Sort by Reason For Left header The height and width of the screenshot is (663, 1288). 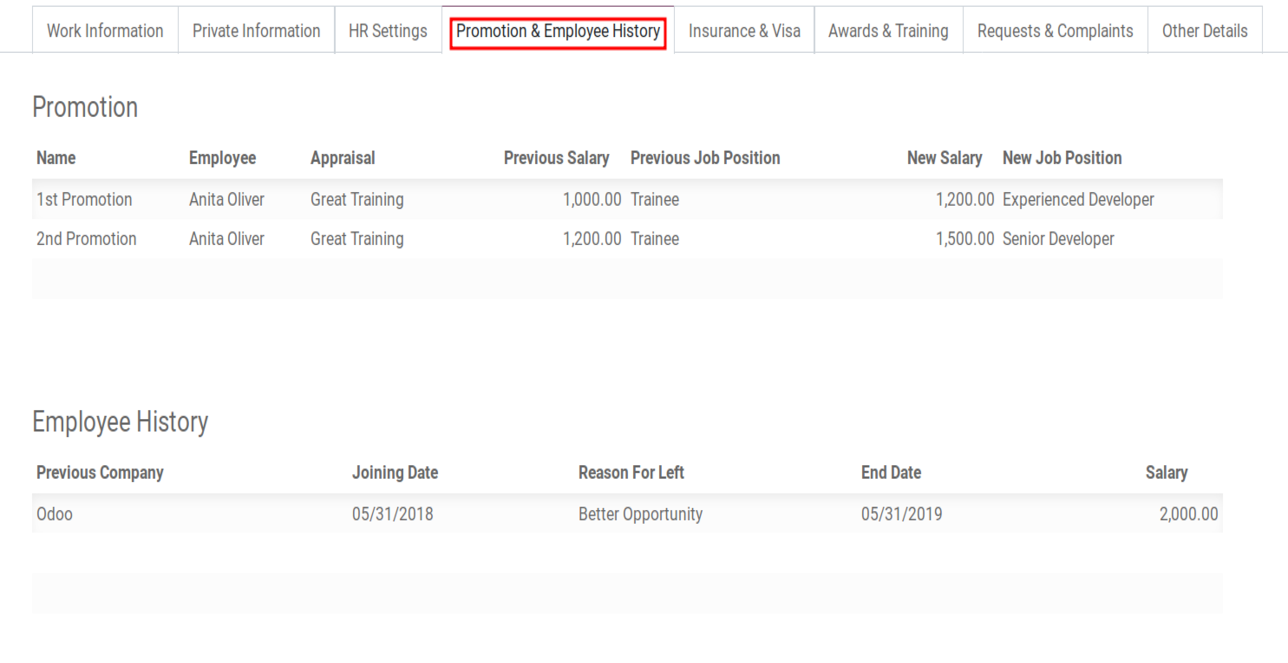(x=631, y=472)
